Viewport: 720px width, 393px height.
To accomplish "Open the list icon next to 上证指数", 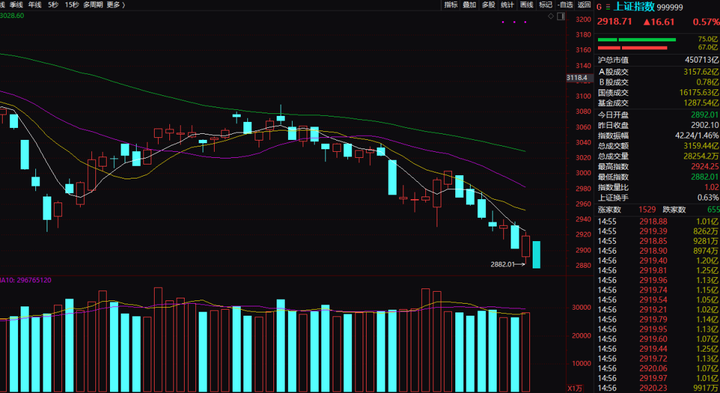I will tap(608, 7).
